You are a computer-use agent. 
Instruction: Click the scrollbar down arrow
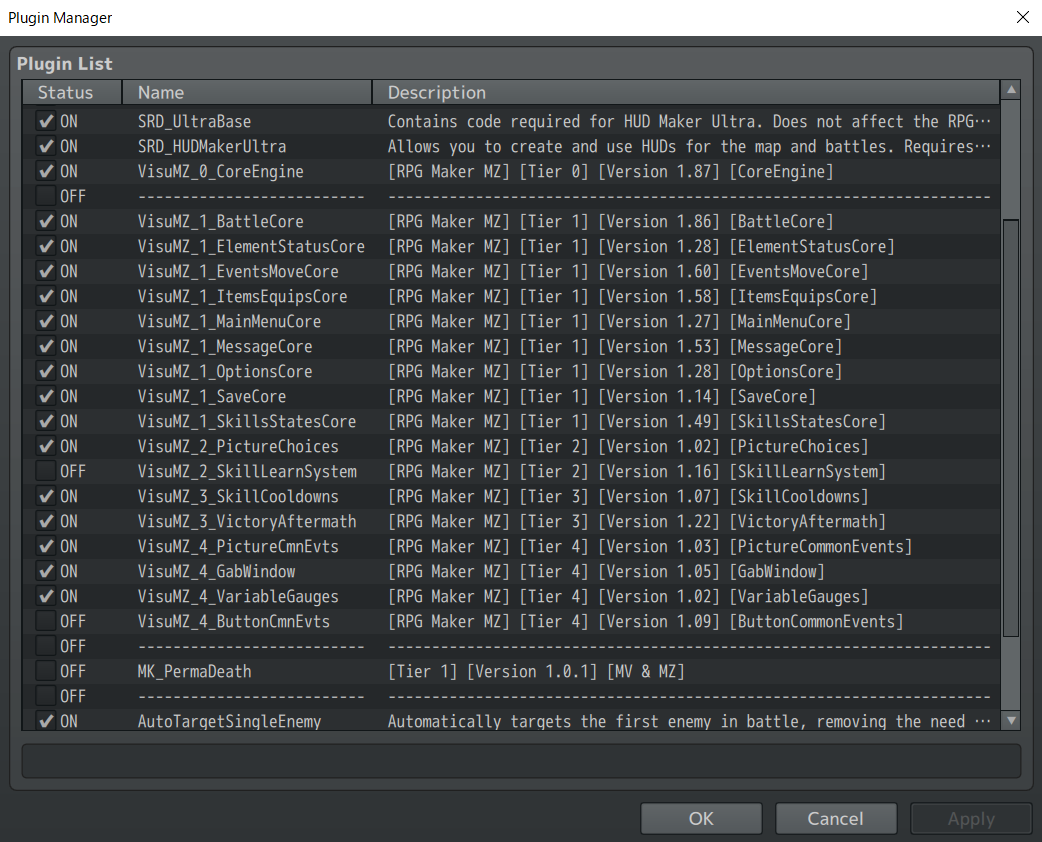point(1011,720)
